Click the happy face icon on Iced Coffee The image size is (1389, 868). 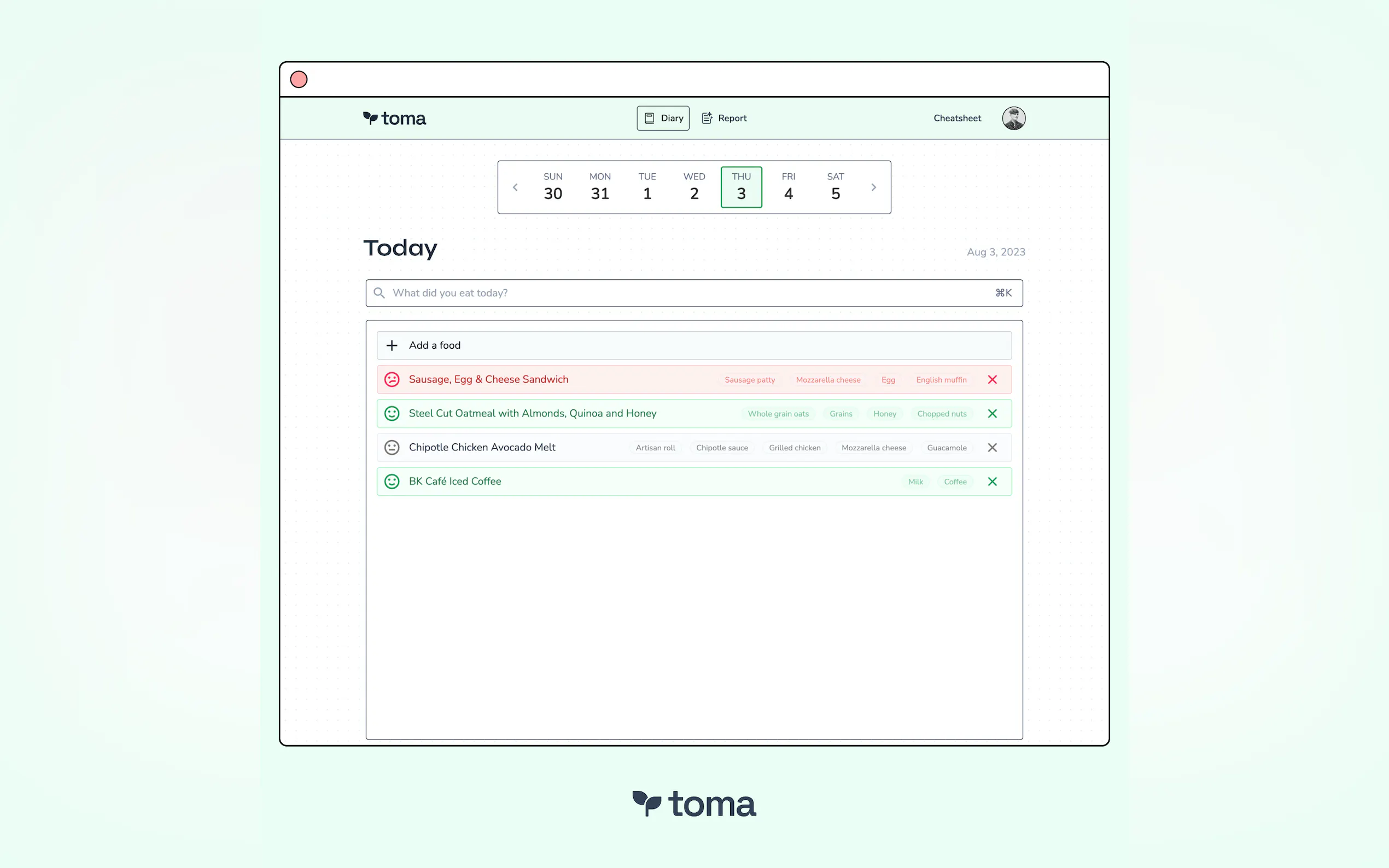click(392, 481)
